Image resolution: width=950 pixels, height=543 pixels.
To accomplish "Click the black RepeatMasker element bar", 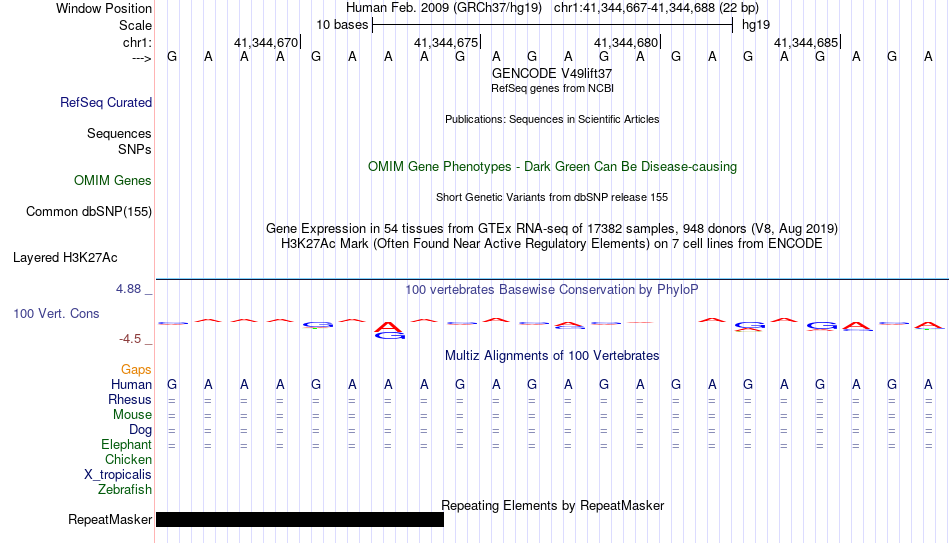I will 300,519.
